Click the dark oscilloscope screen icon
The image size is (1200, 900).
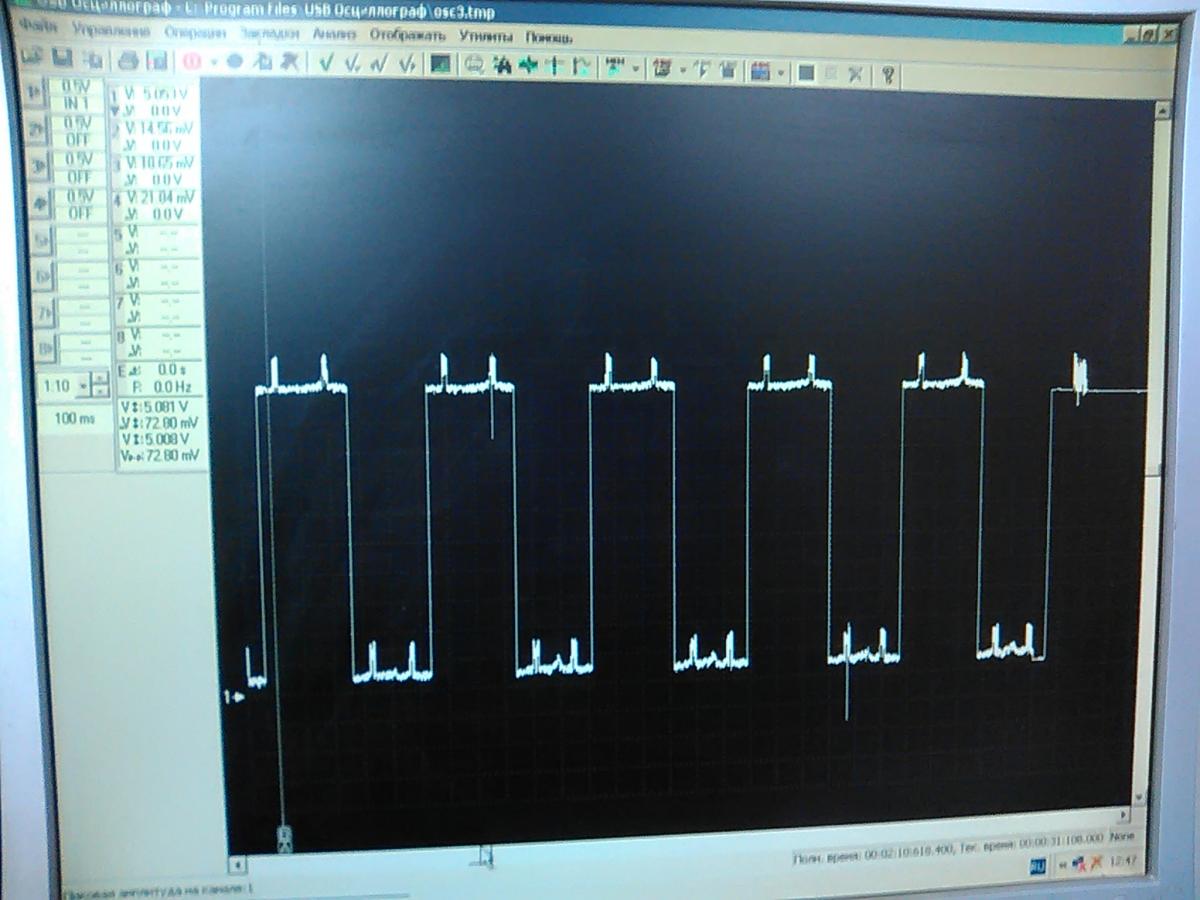pos(440,65)
